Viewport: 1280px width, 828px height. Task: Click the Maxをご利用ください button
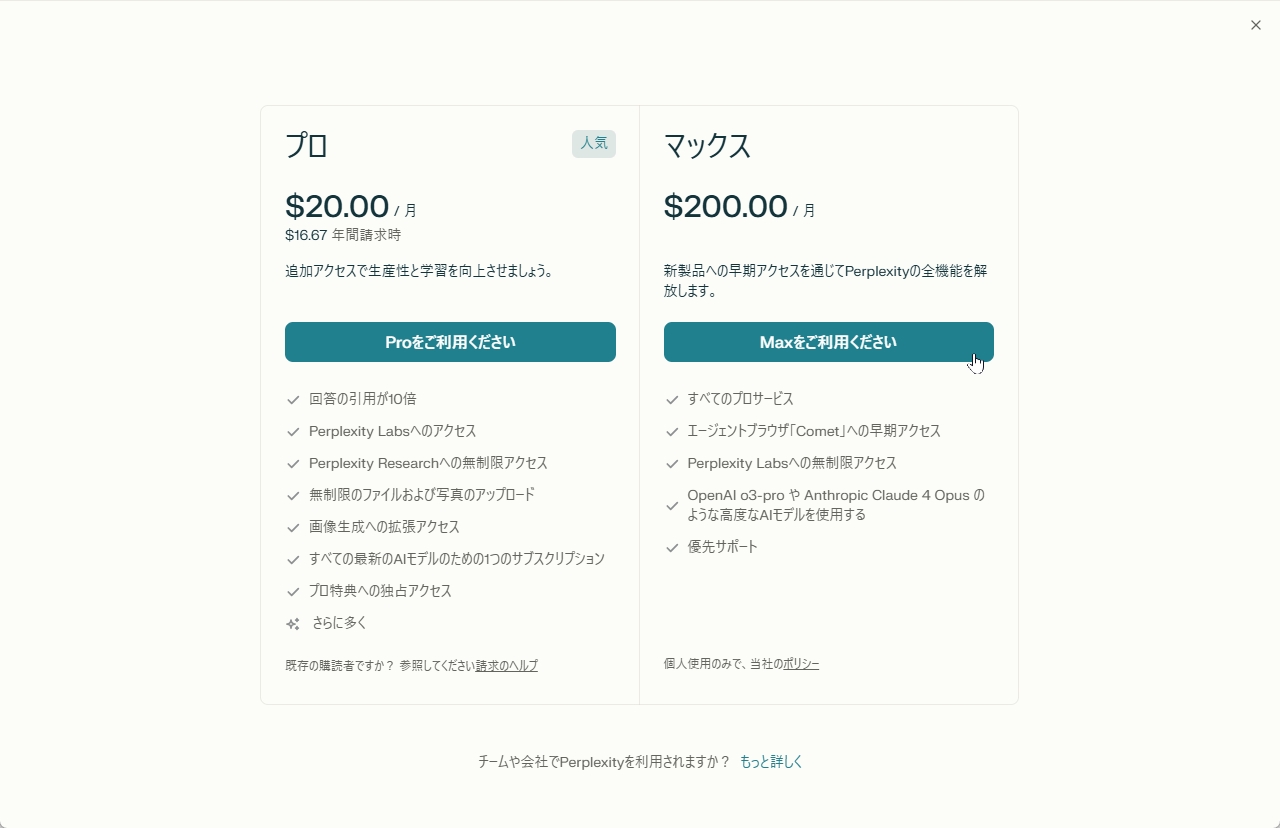coord(828,342)
